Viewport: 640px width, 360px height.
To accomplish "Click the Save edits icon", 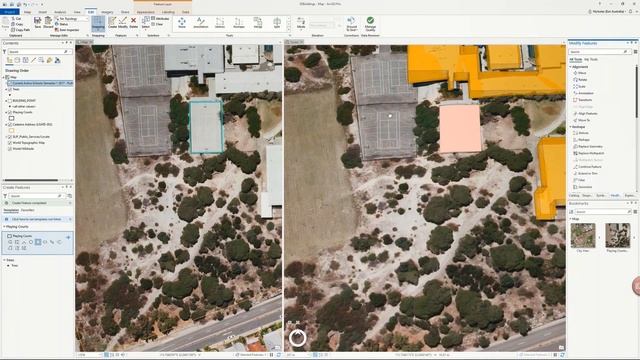I will tap(38, 22).
